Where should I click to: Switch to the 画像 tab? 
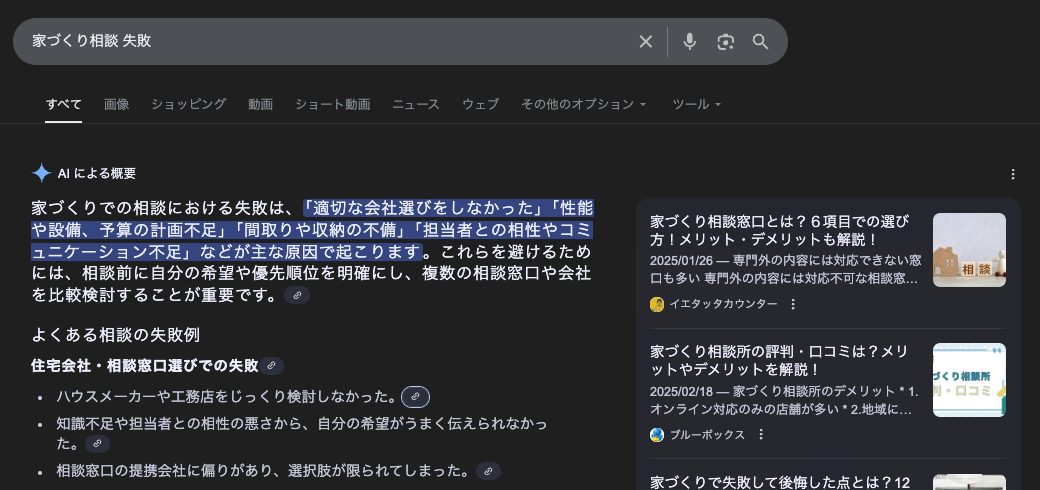pyautogui.click(x=117, y=104)
